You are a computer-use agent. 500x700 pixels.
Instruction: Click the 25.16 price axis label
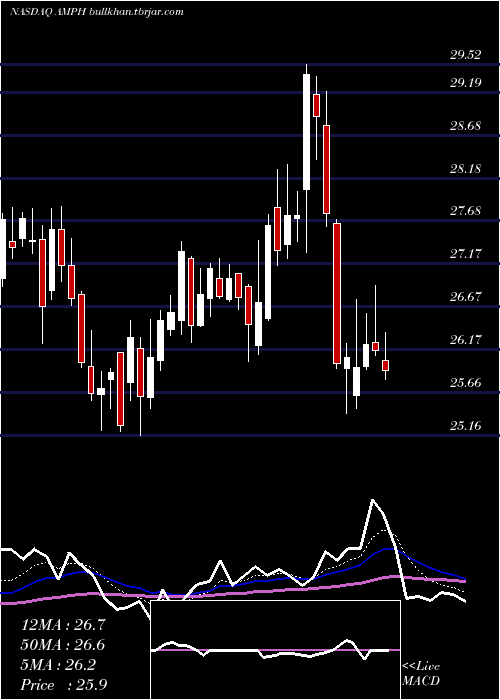pos(466,426)
